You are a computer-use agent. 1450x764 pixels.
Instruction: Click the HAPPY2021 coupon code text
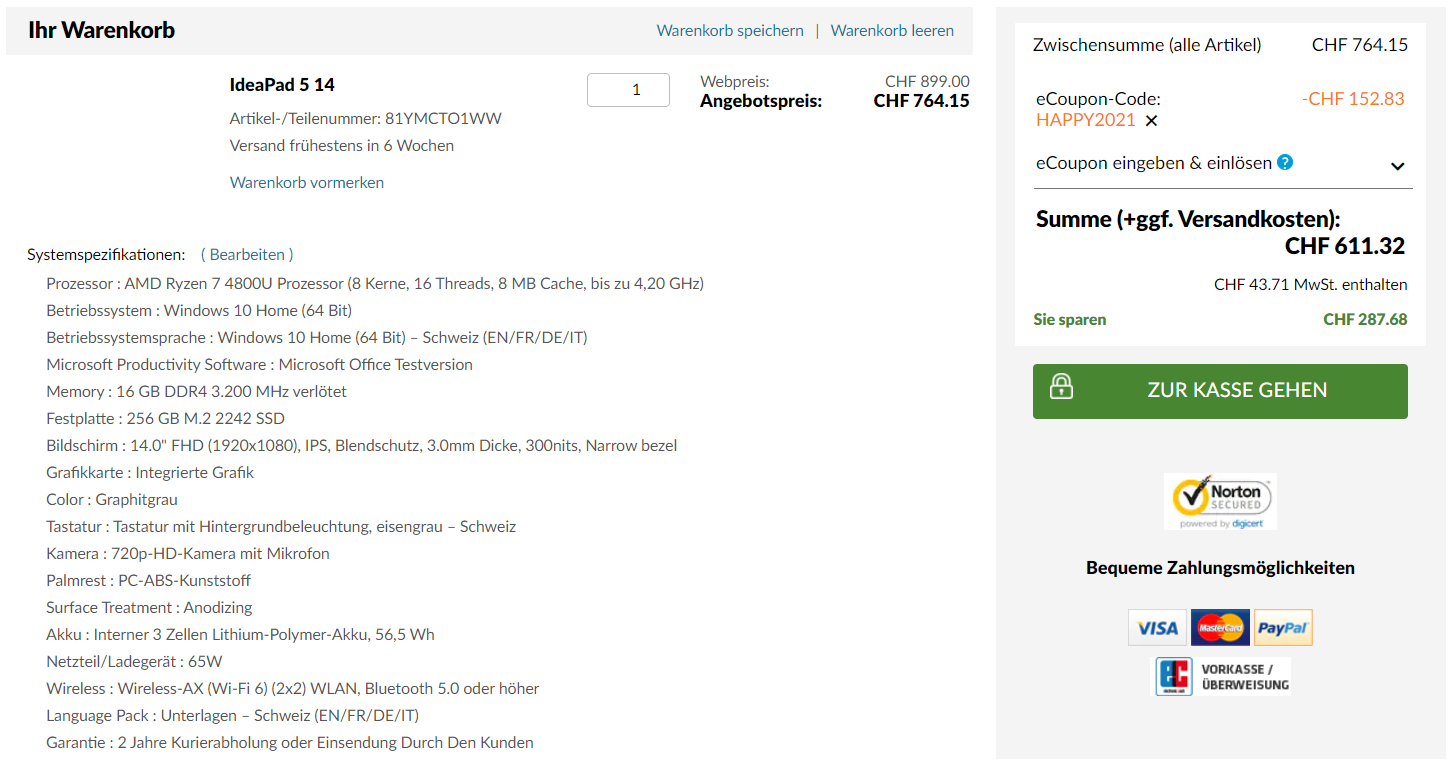[1086, 121]
